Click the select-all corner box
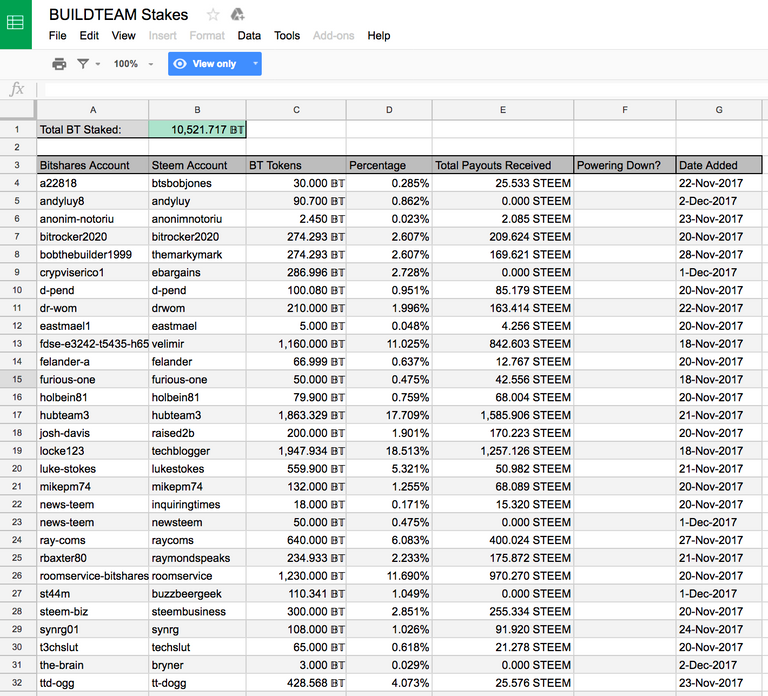 (x=18, y=110)
